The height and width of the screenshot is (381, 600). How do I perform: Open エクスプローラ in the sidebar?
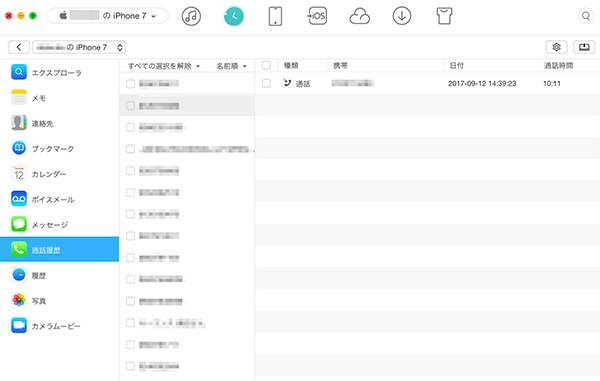coord(59,72)
